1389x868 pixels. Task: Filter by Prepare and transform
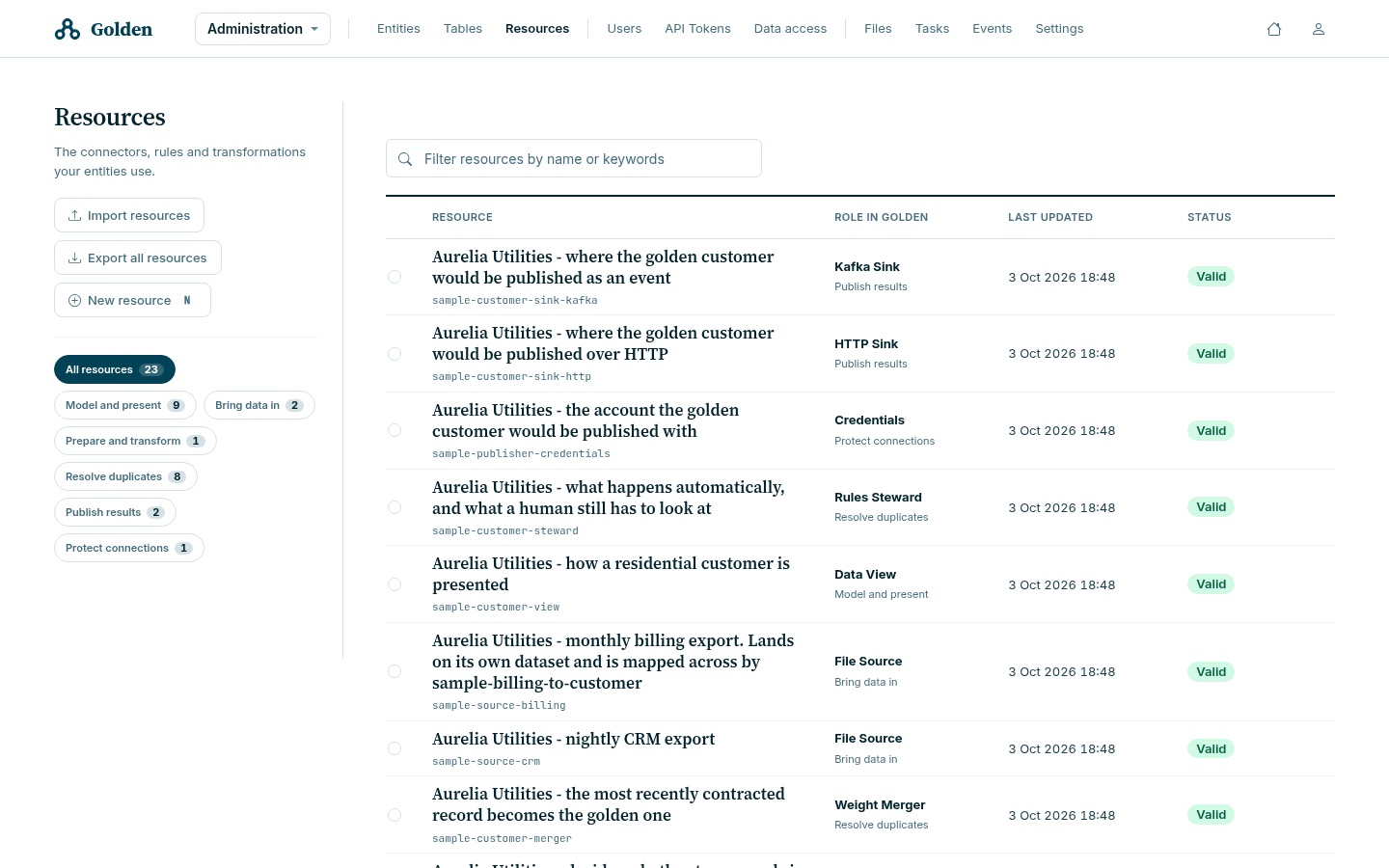point(135,441)
